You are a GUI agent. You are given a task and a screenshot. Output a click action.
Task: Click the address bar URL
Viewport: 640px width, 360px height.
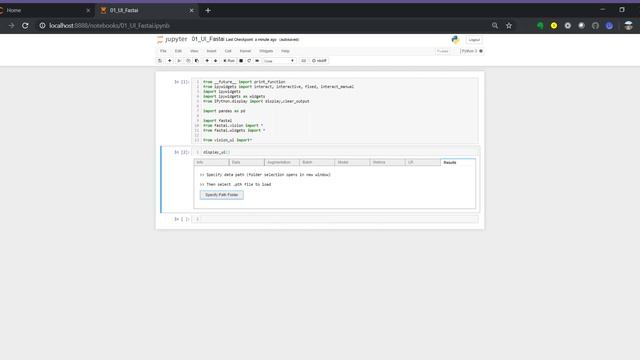(109, 25)
